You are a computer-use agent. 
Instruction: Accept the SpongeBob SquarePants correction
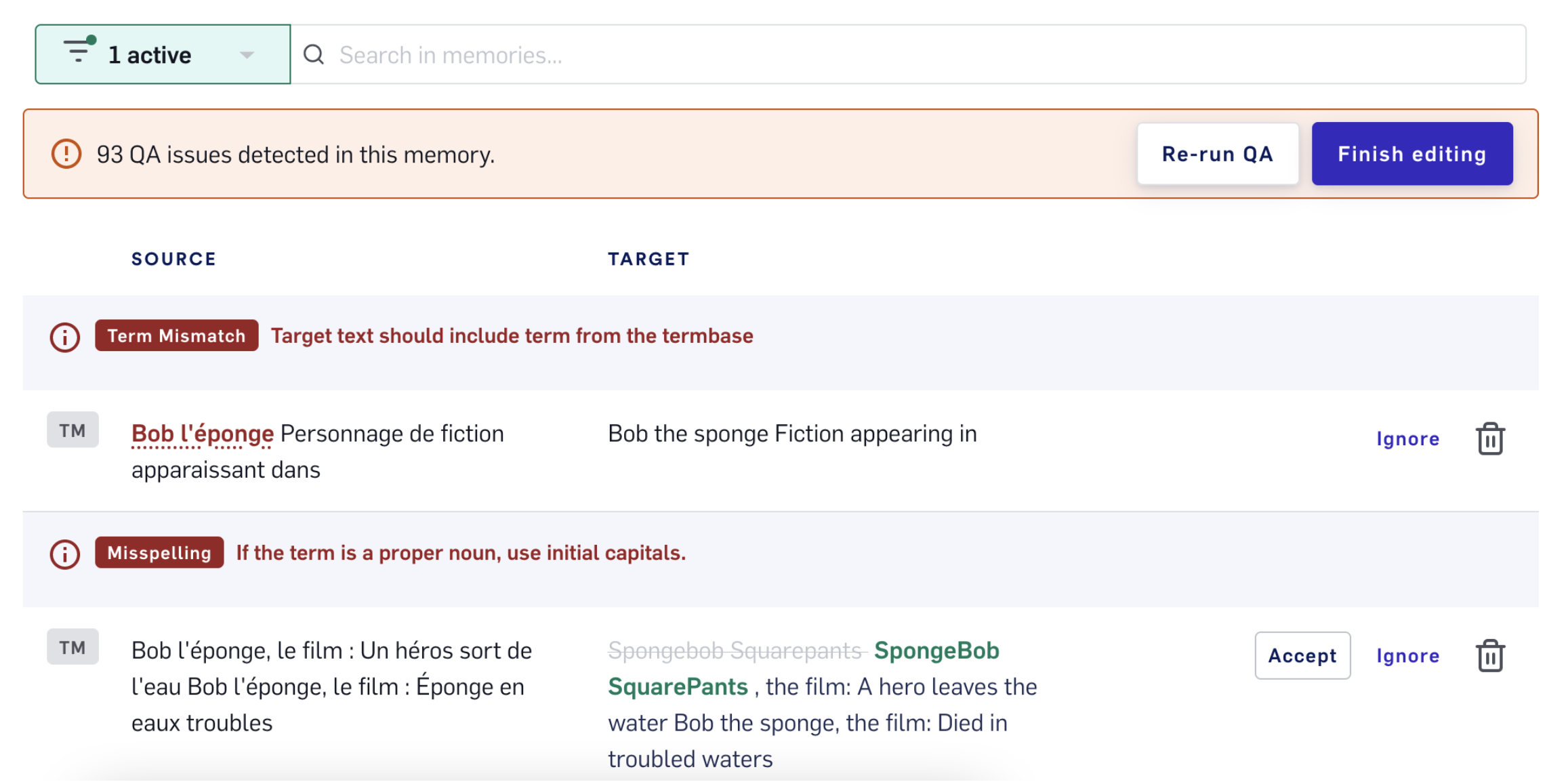(x=1302, y=655)
